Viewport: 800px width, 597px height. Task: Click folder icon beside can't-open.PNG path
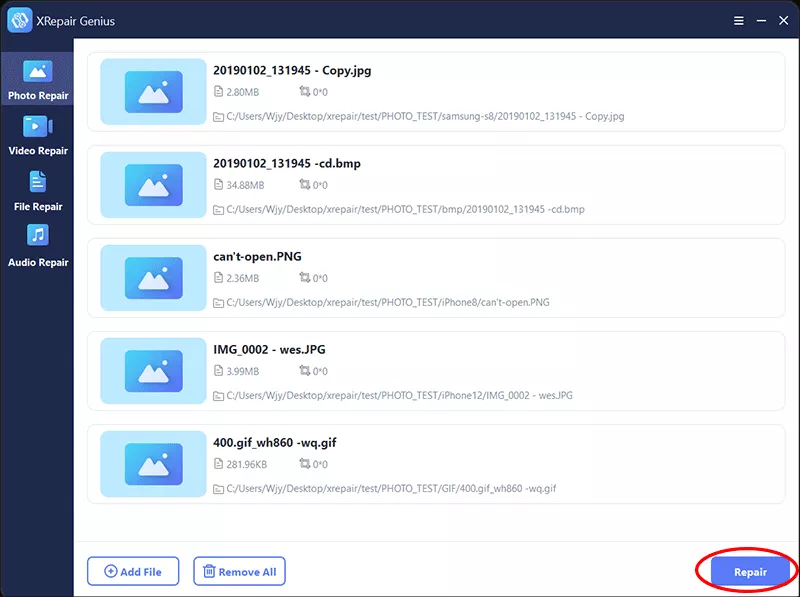[219, 302]
